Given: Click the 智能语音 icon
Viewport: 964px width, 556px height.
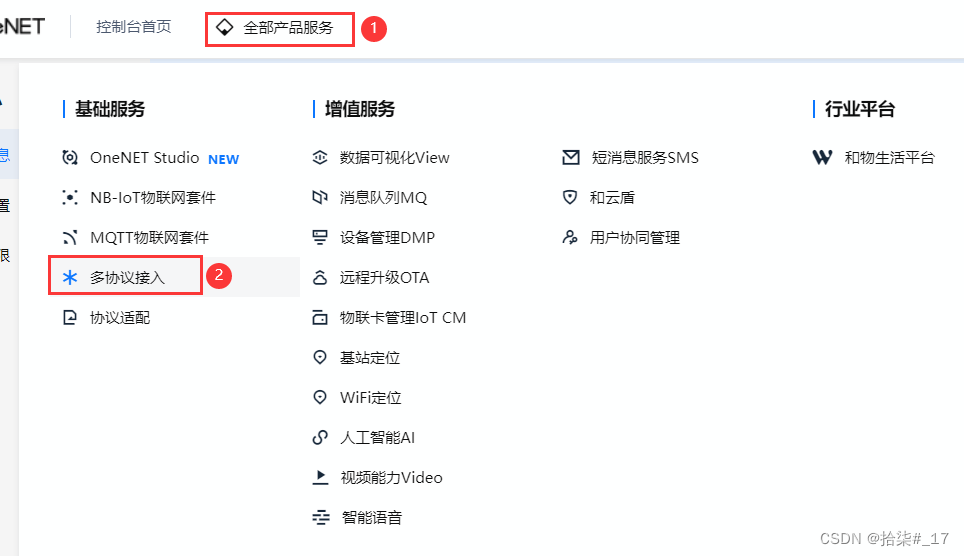Looking at the screenshot, I should coord(320,517).
